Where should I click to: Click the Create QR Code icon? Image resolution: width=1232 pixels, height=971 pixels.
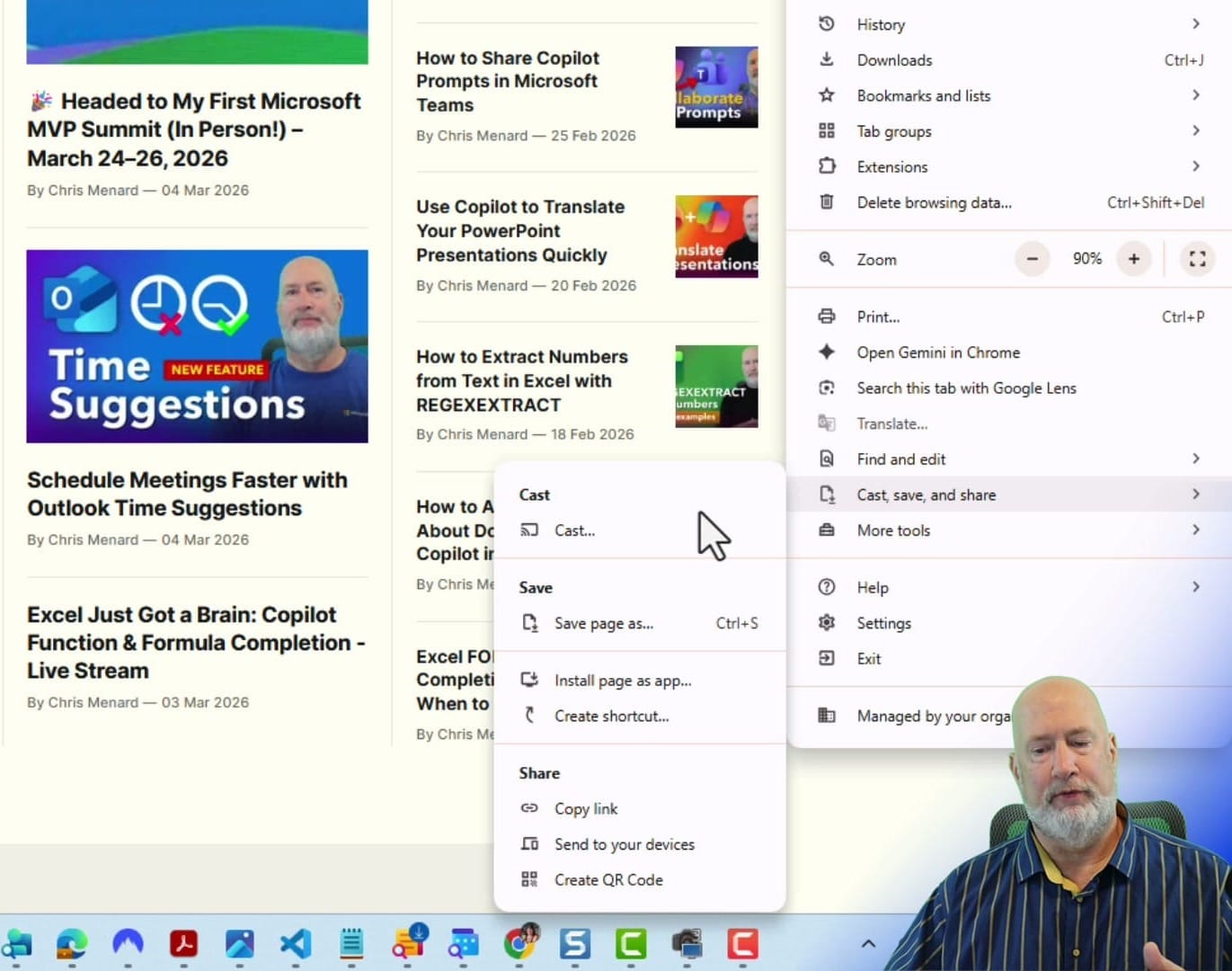coord(530,879)
